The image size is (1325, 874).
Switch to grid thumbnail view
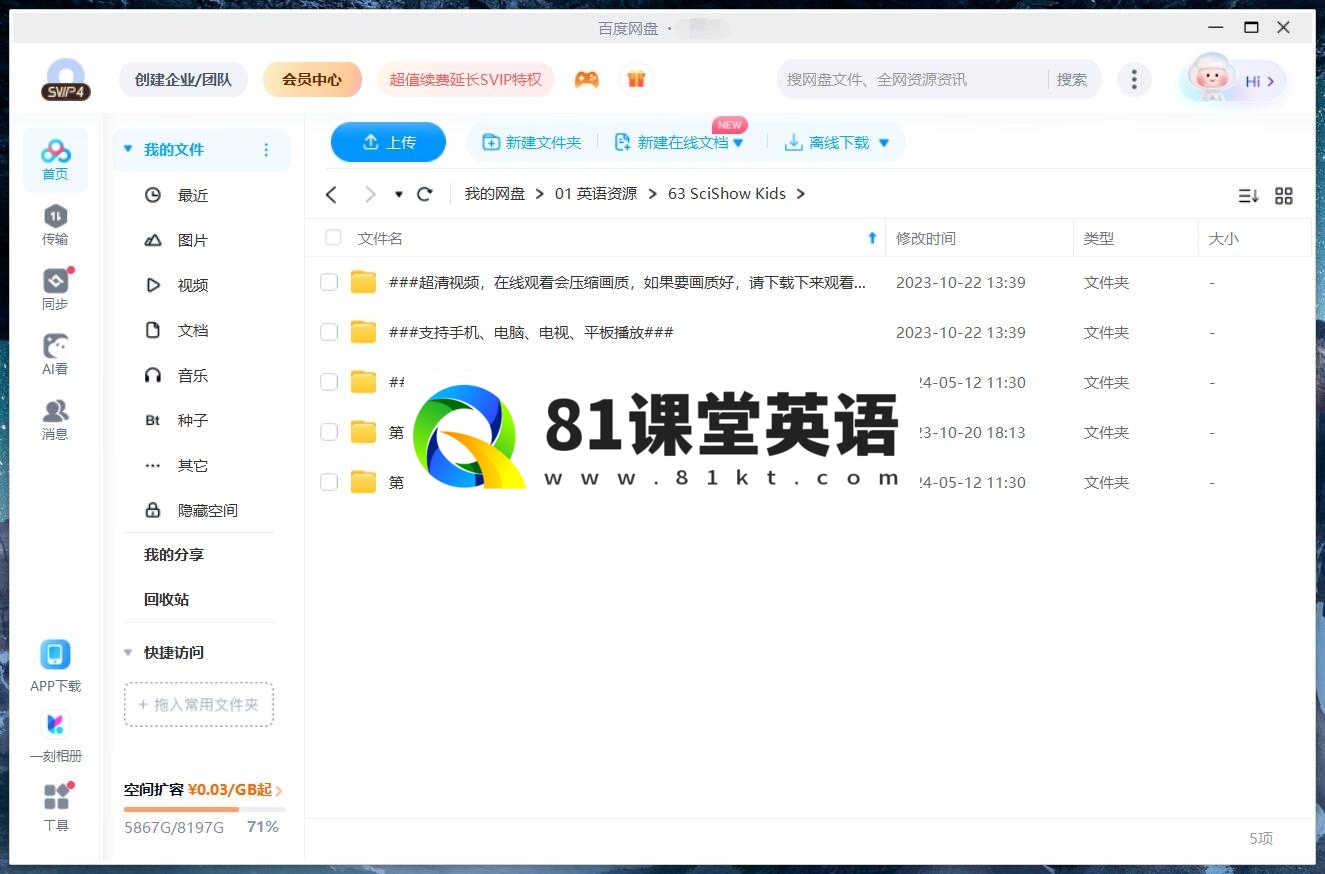[1284, 196]
